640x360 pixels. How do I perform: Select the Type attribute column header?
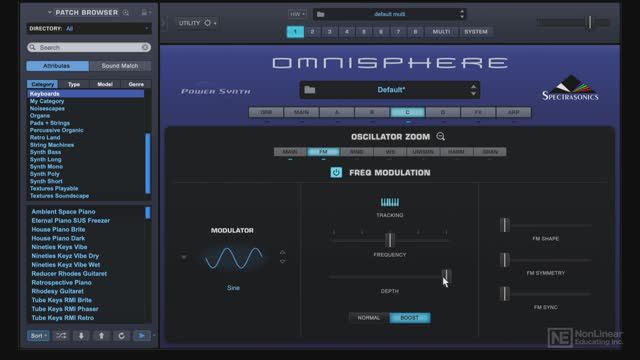(x=74, y=84)
